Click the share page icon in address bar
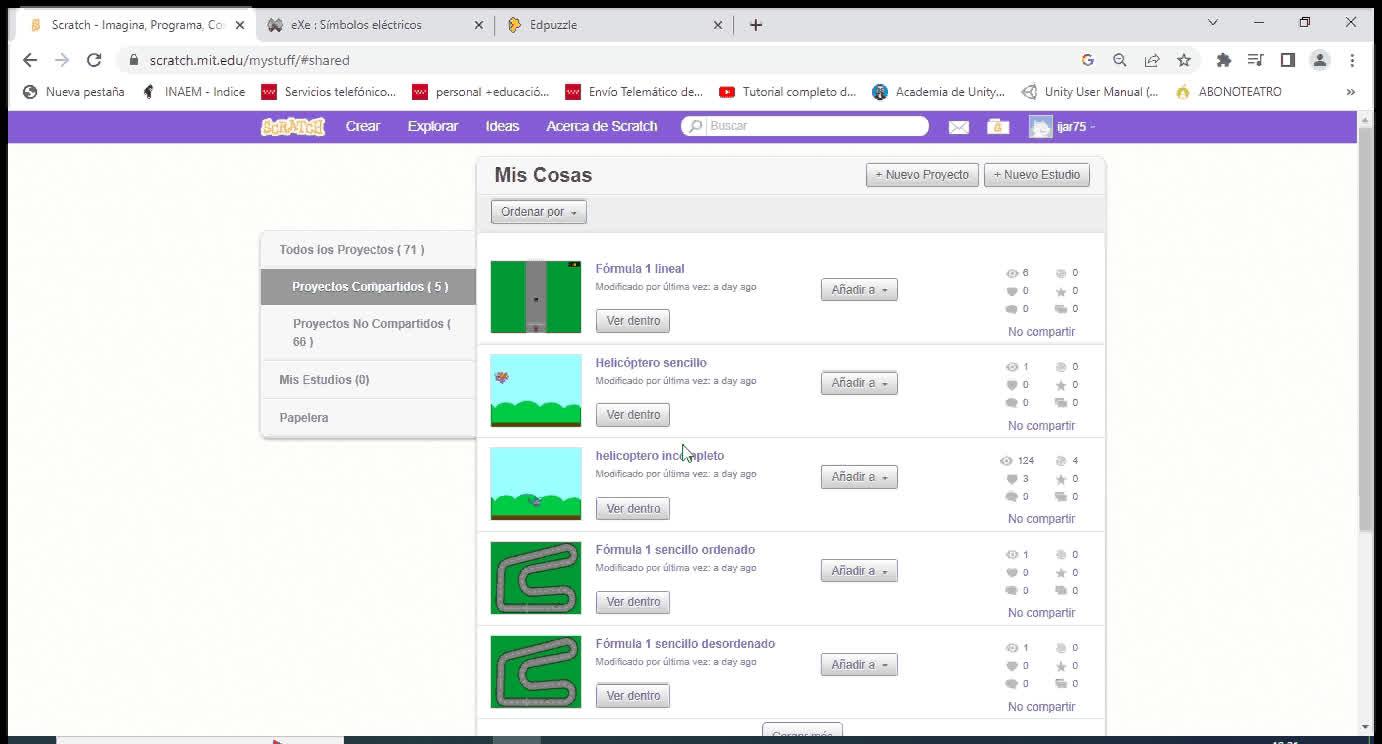This screenshot has height=744, width=1382. point(1152,60)
